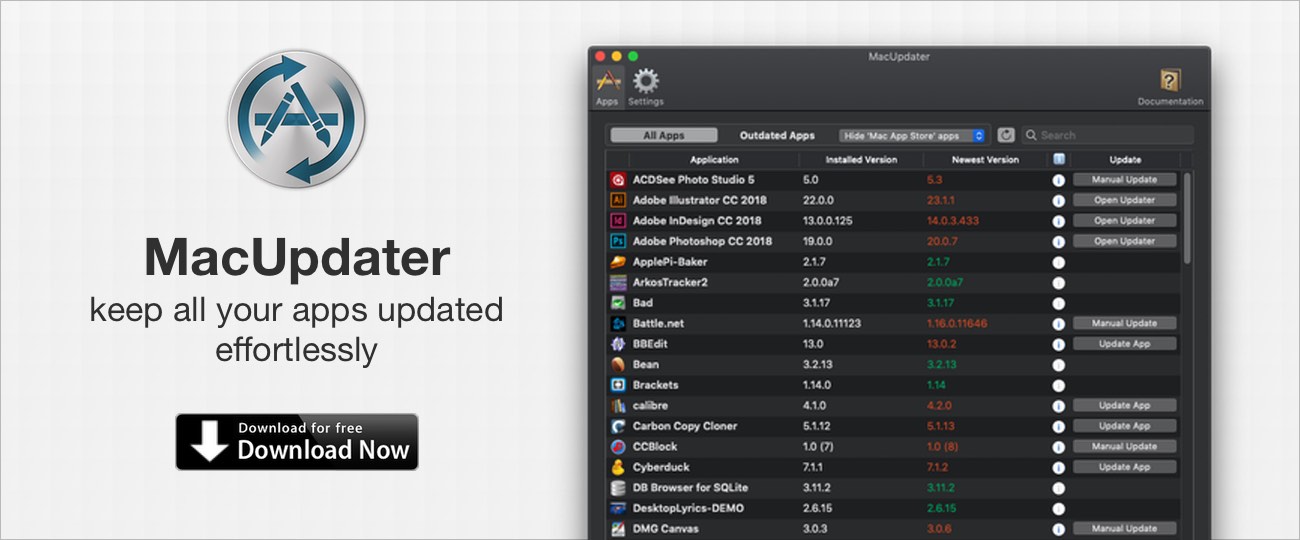
Task: Click the Adobe Photoshop CC 2018 app icon
Action: tap(617, 241)
